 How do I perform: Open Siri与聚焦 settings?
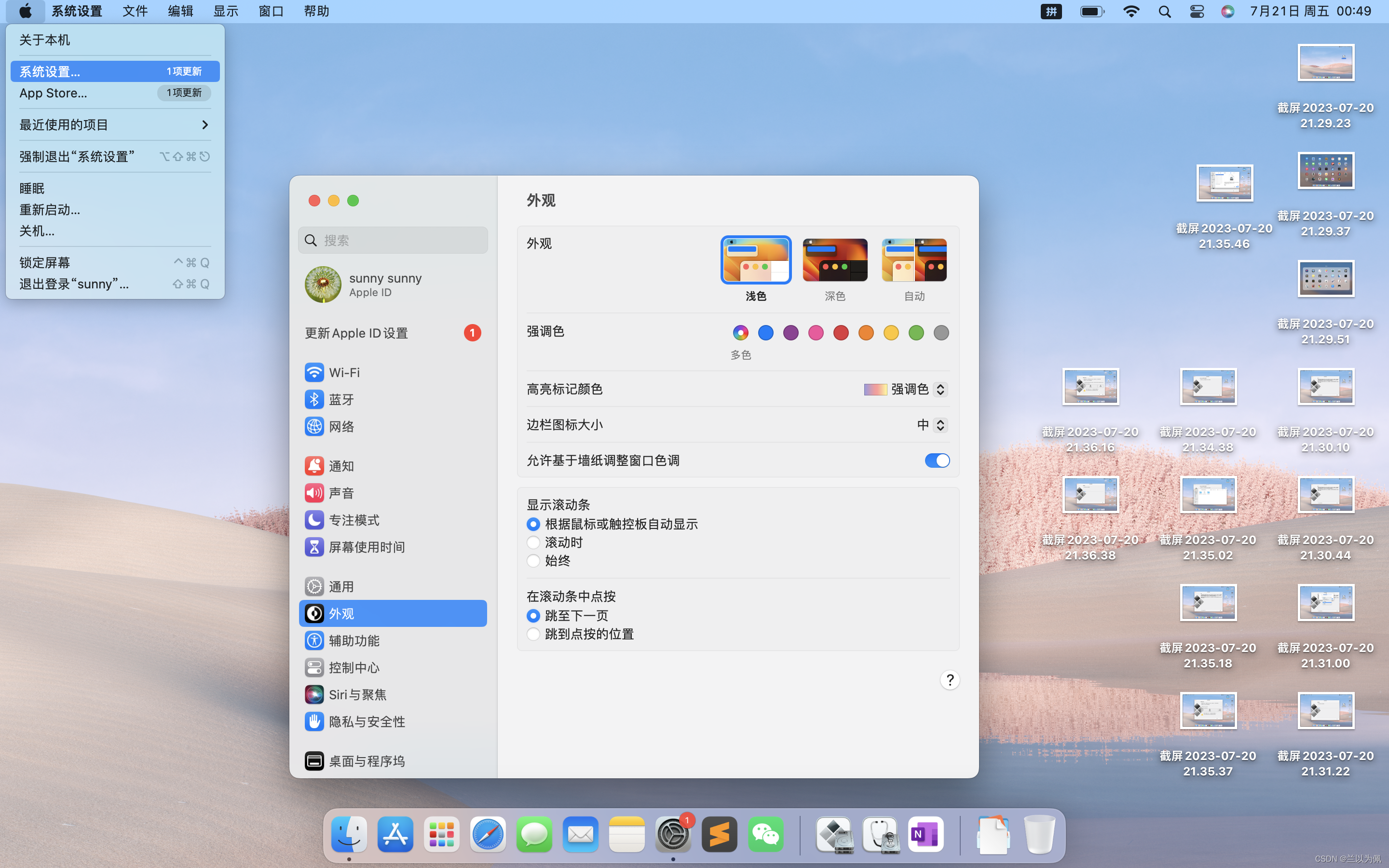pos(357,694)
